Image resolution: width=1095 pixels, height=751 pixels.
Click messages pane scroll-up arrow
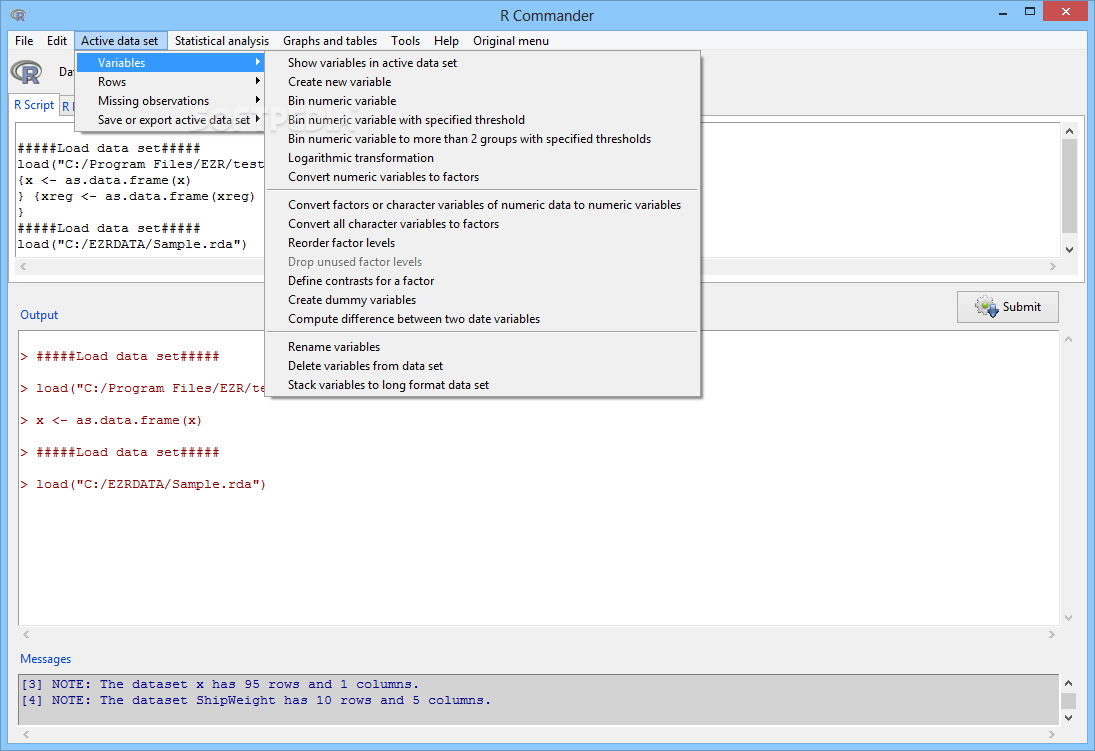[1068, 683]
